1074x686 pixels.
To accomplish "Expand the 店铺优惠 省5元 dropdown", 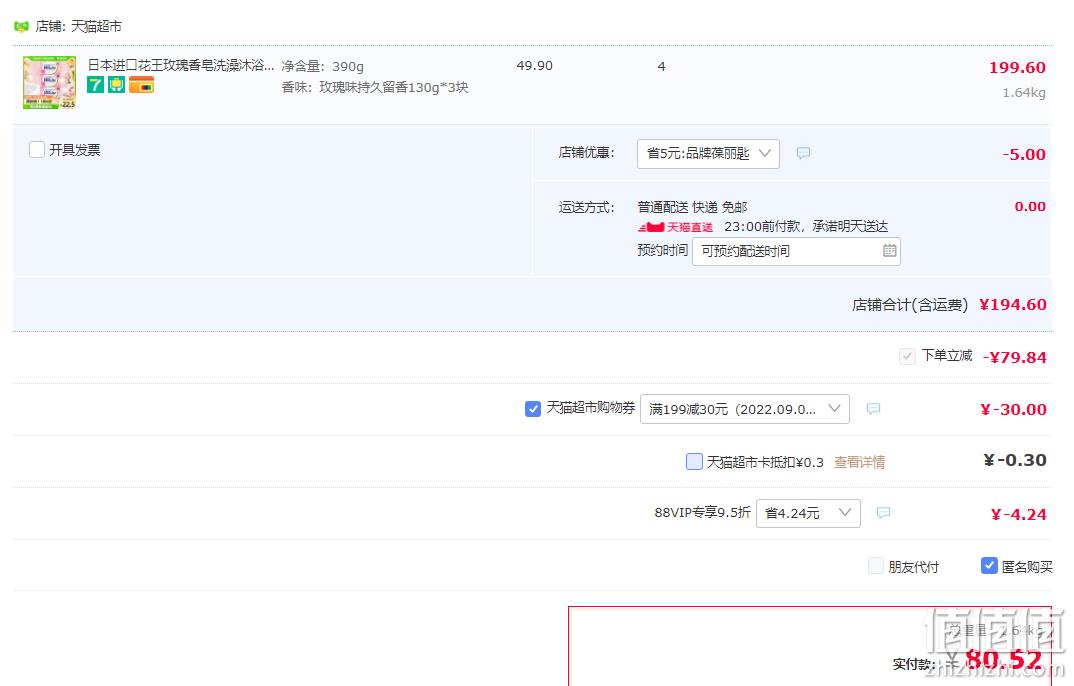I will click(x=708, y=153).
